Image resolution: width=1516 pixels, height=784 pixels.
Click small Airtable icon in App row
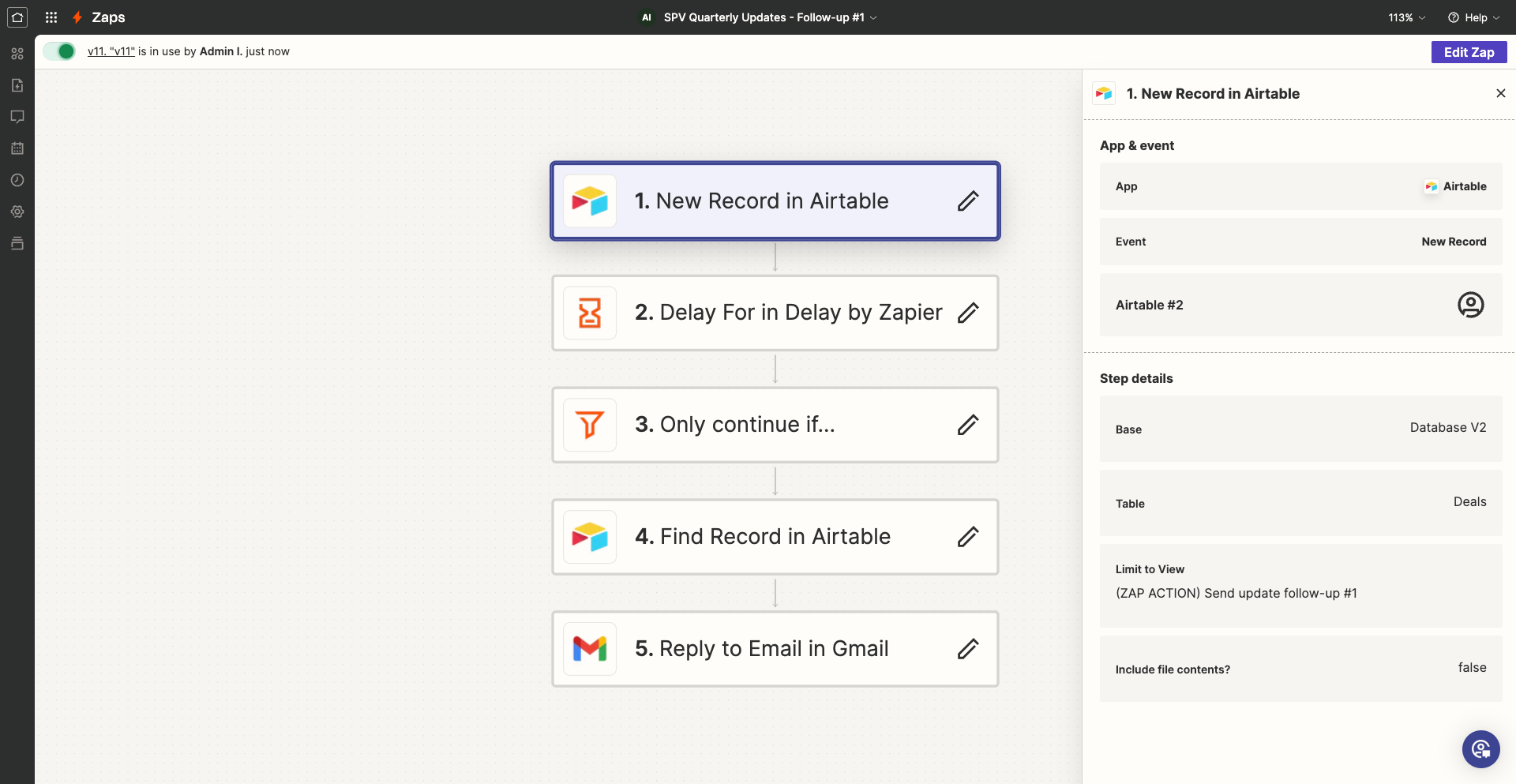[1431, 186]
